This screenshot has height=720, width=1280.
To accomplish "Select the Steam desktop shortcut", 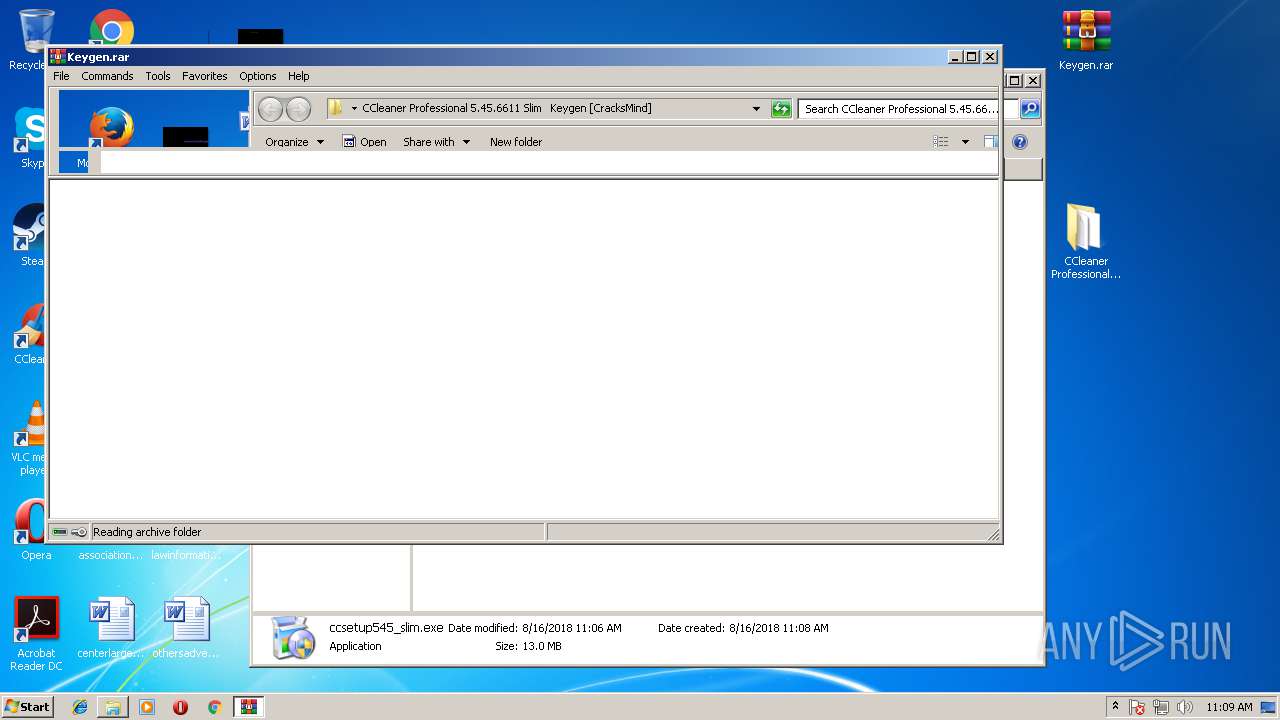I will pyautogui.click(x=32, y=236).
